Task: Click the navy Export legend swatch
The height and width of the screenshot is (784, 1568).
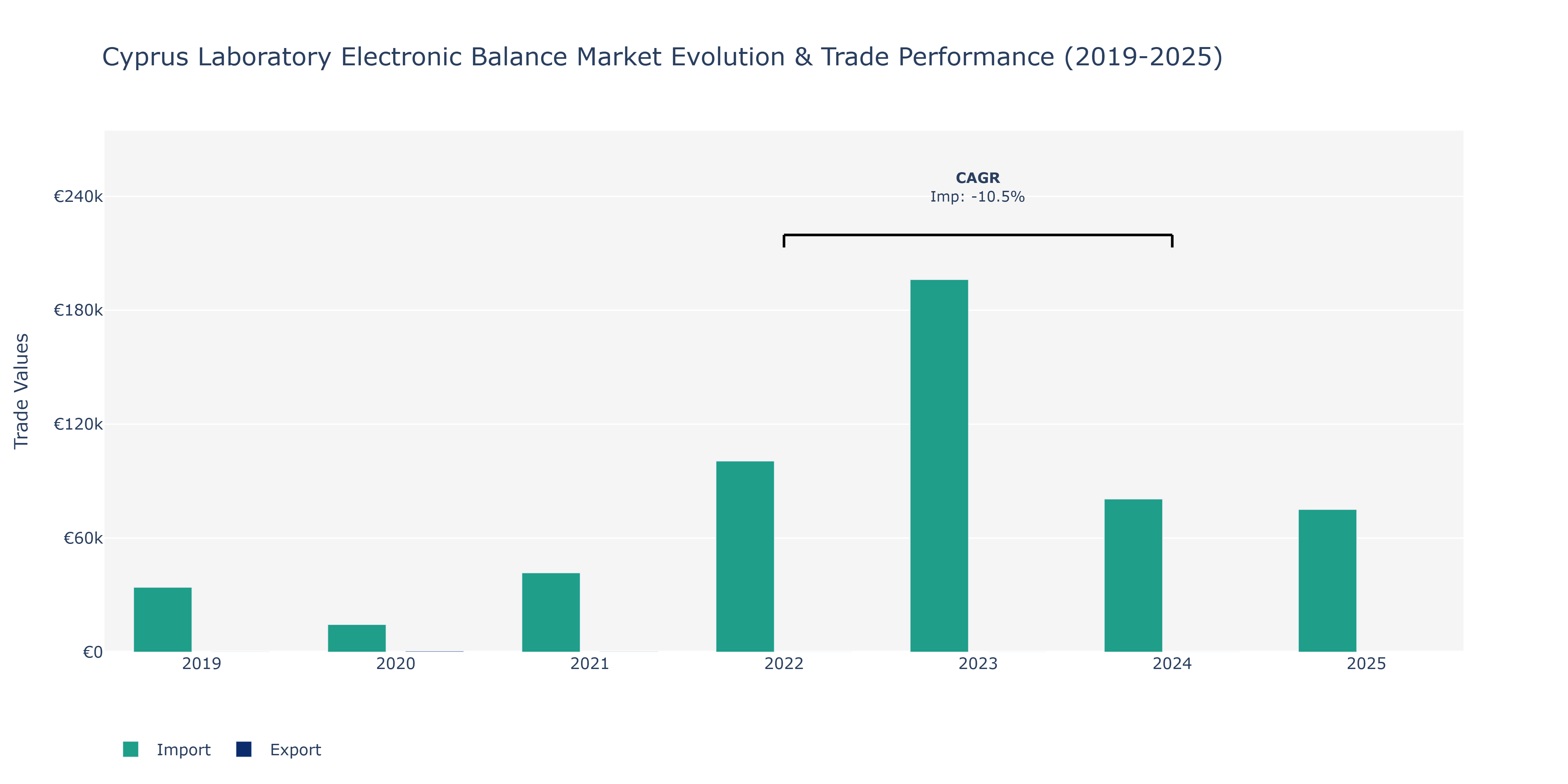Action: (243, 749)
